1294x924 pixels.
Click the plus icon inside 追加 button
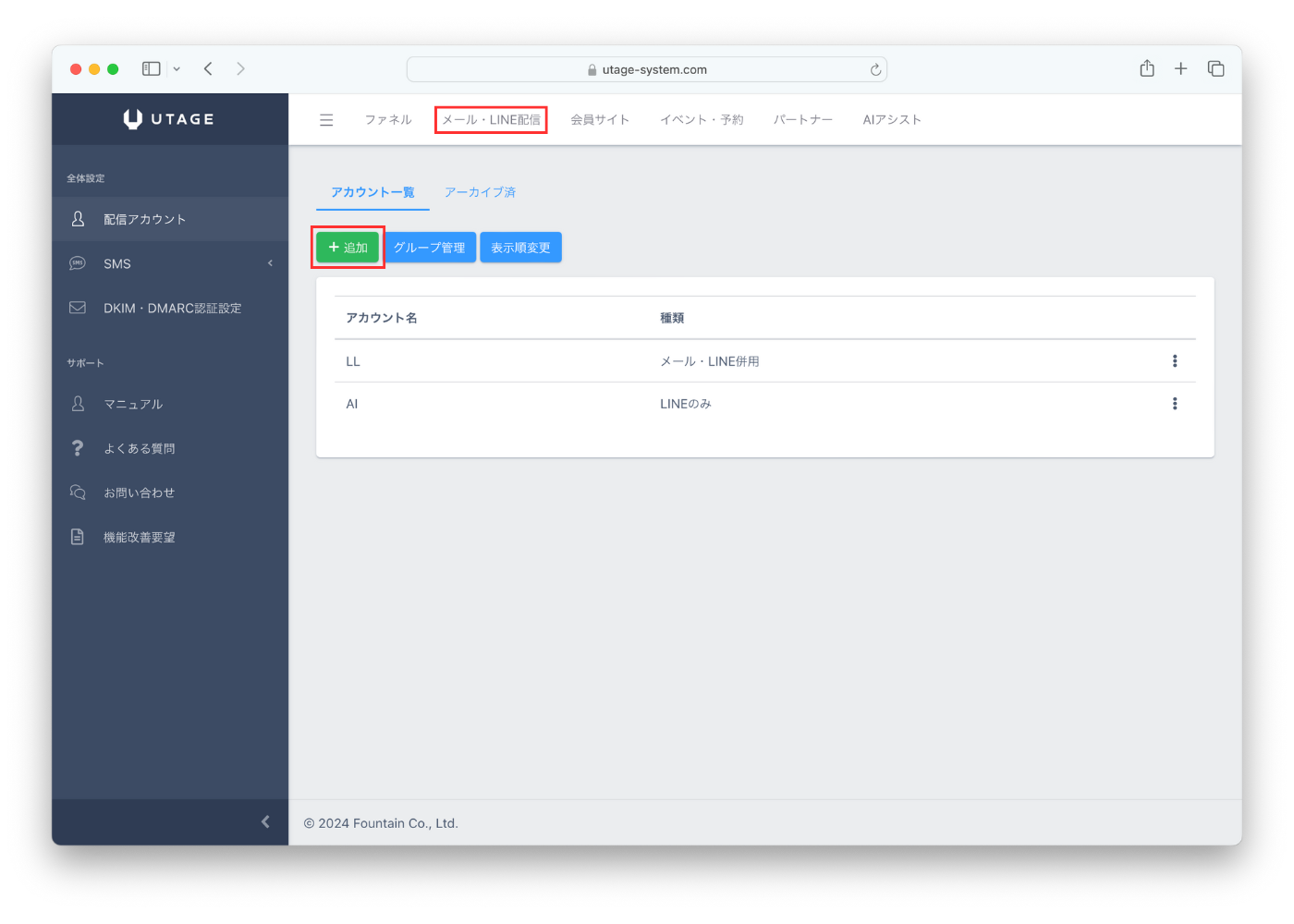point(335,247)
